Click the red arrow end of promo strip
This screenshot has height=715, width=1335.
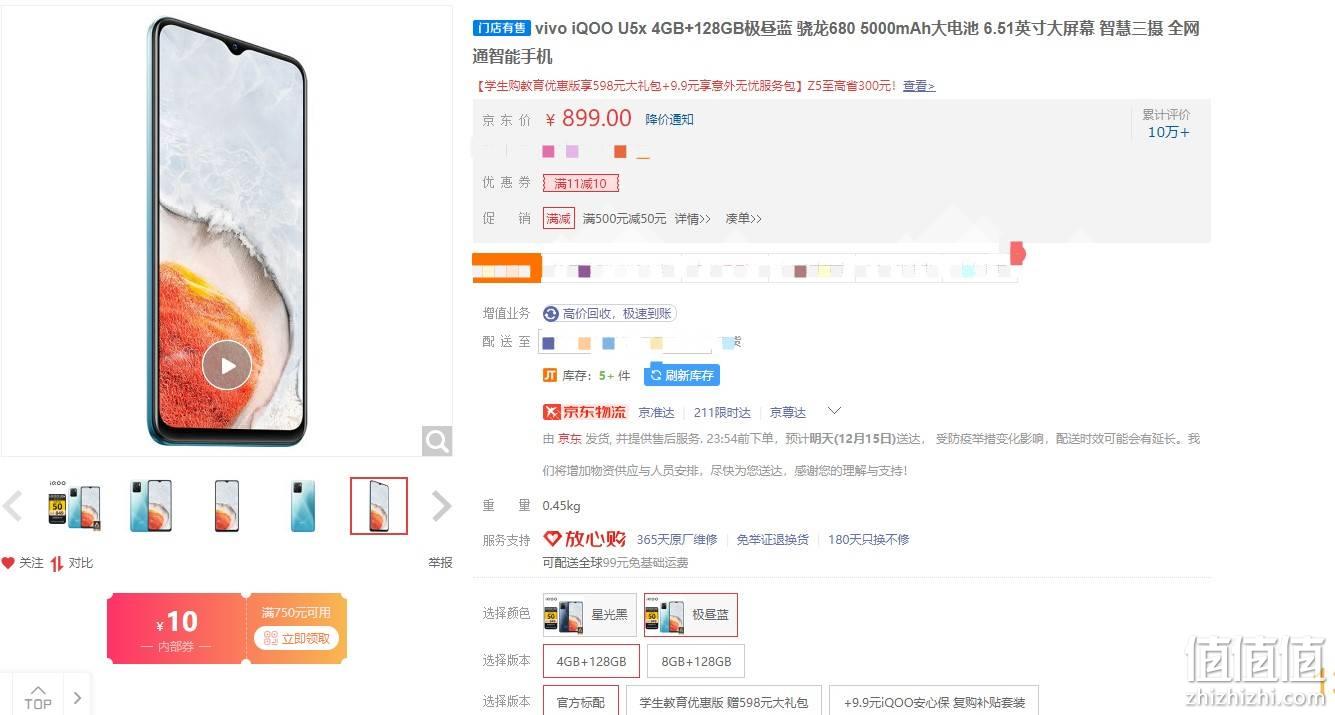point(1017,253)
